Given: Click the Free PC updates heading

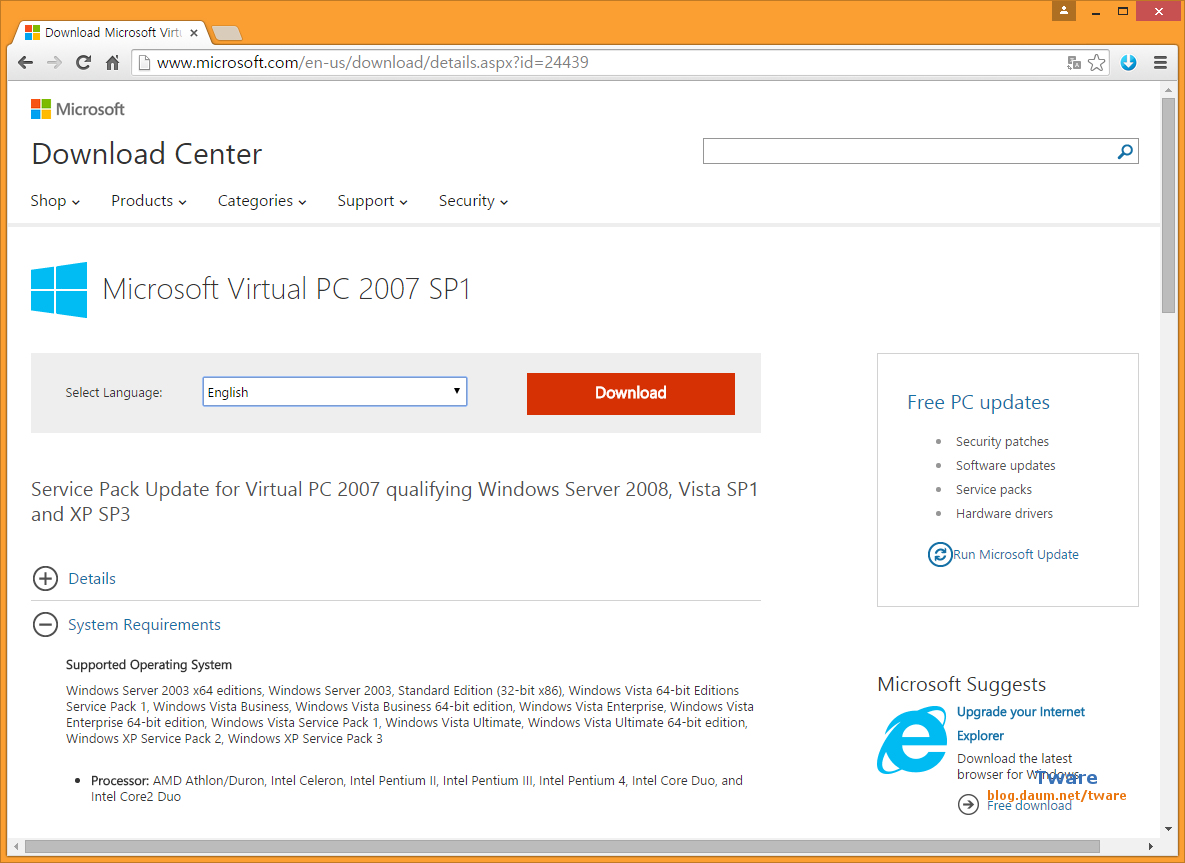Looking at the screenshot, I should click(x=979, y=402).
